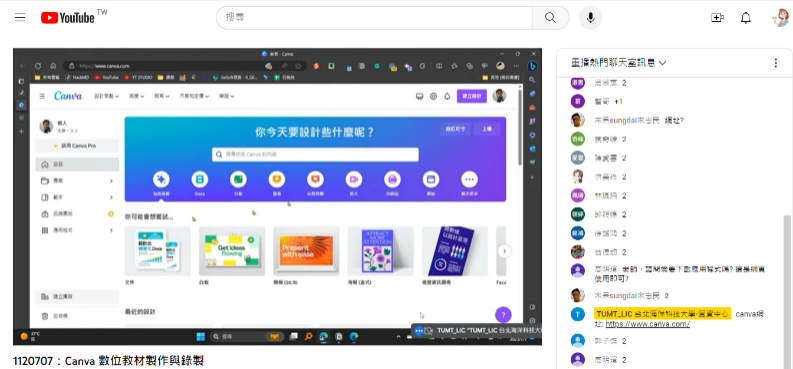Image resolution: width=793 pixels, height=369 pixels.
Task: Click the 'upload' button in Canva banner
Action: click(x=487, y=129)
